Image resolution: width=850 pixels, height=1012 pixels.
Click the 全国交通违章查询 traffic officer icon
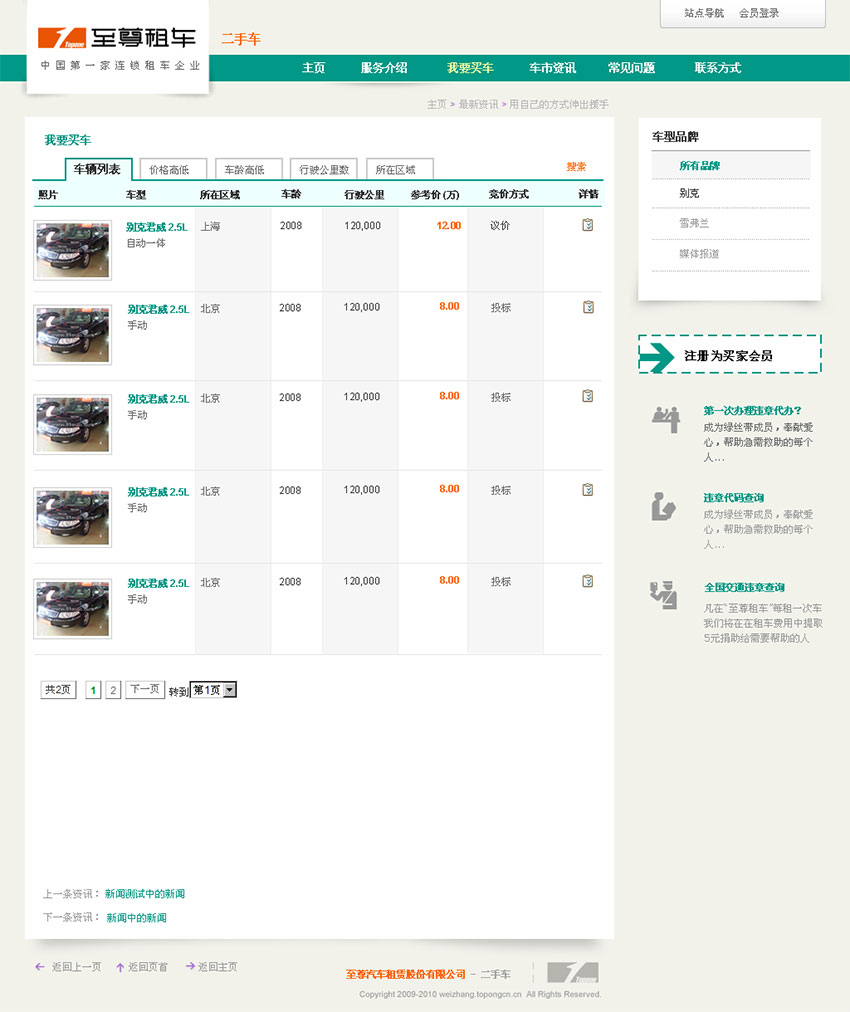[x=662, y=598]
